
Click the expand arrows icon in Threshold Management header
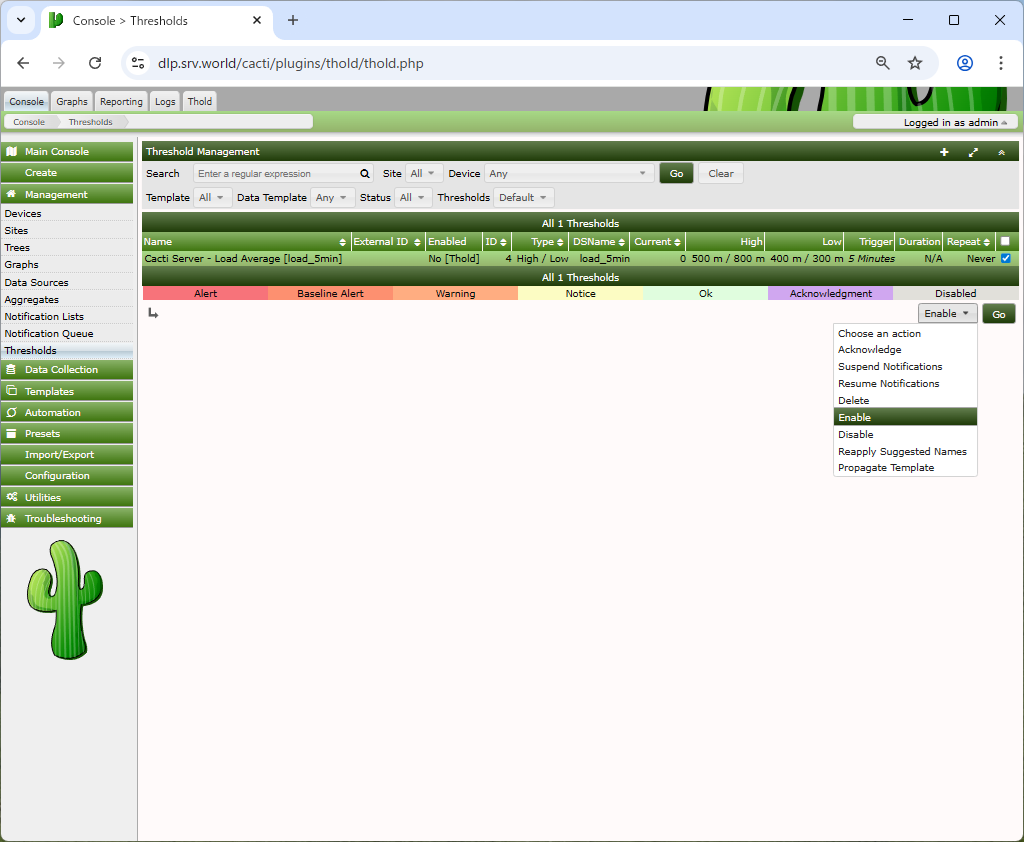click(973, 152)
